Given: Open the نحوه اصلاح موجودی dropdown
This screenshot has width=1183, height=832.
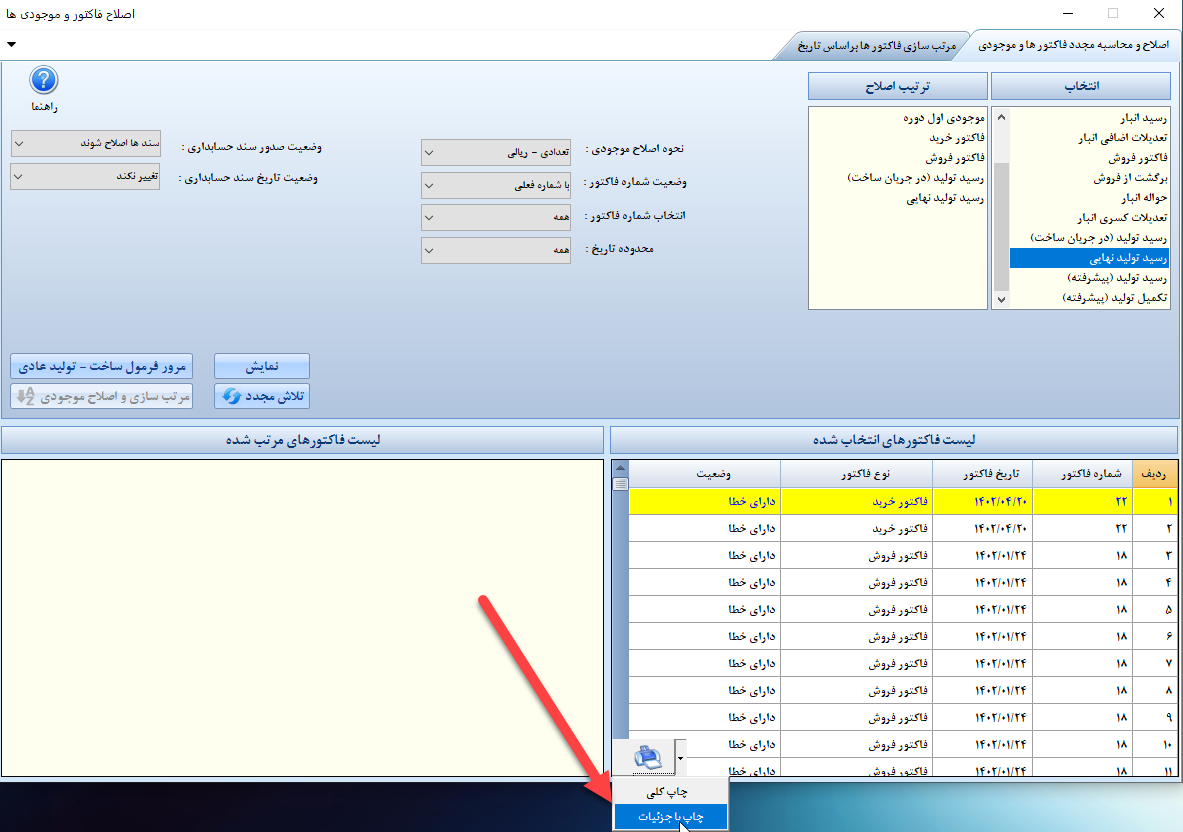Looking at the screenshot, I should tap(496, 152).
